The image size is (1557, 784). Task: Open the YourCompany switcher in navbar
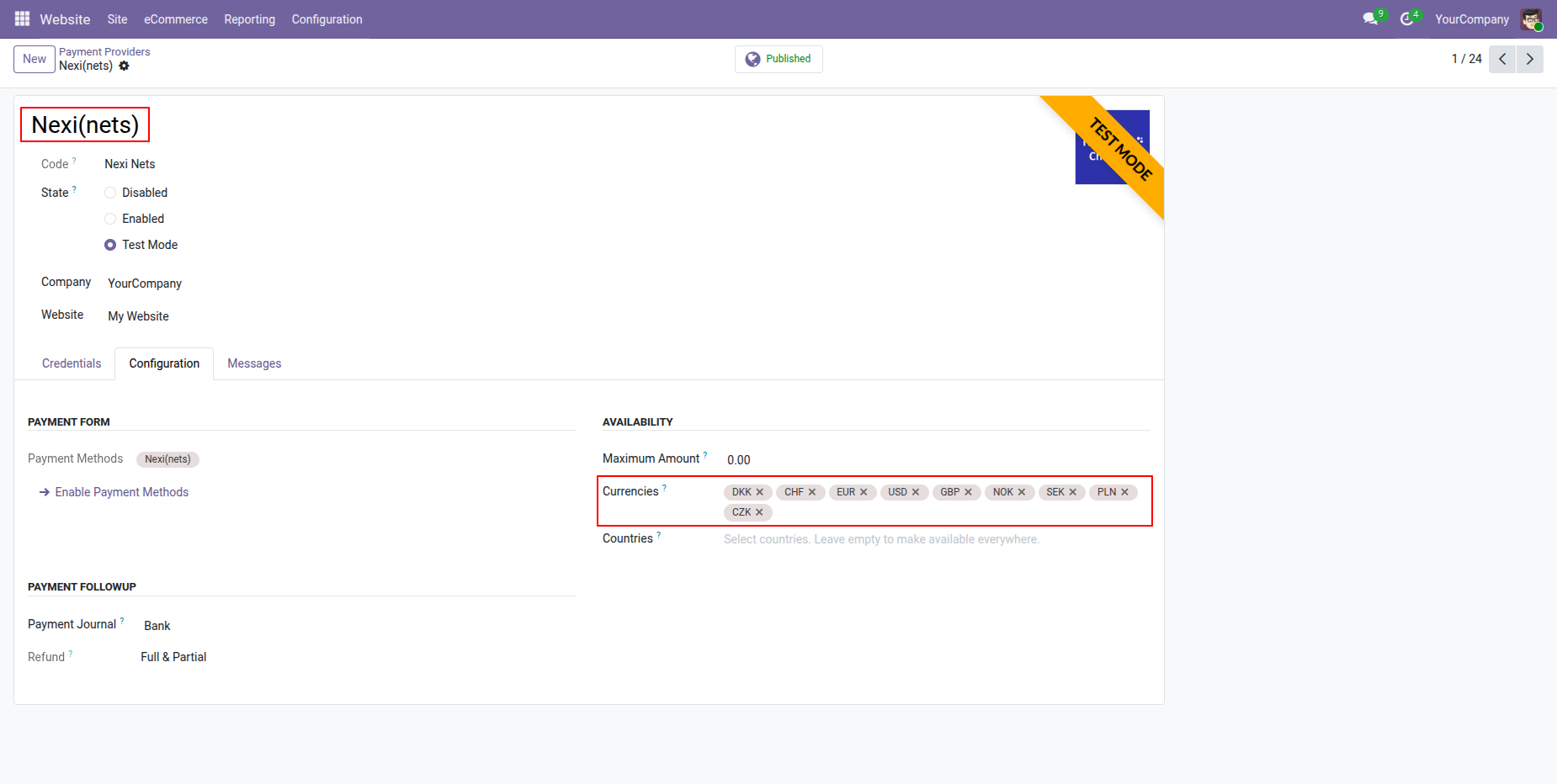point(1472,19)
